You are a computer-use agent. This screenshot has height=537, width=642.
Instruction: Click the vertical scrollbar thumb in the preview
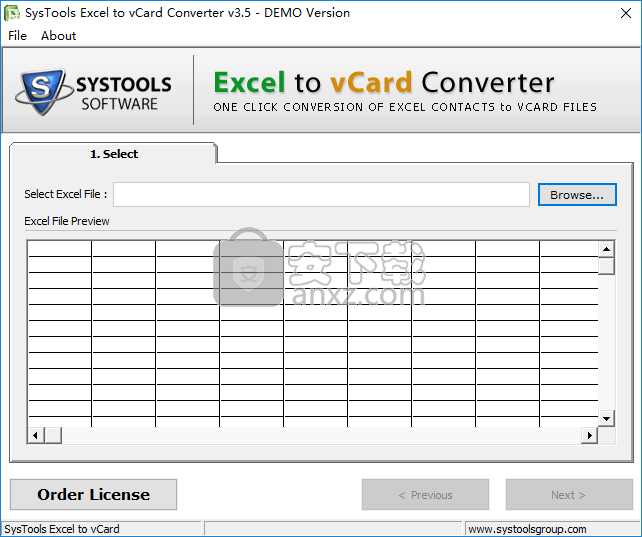pos(606,266)
